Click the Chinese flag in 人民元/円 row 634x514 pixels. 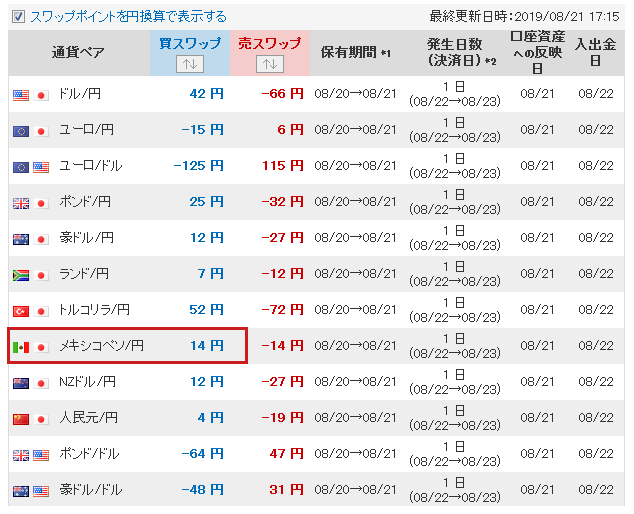tap(21, 418)
